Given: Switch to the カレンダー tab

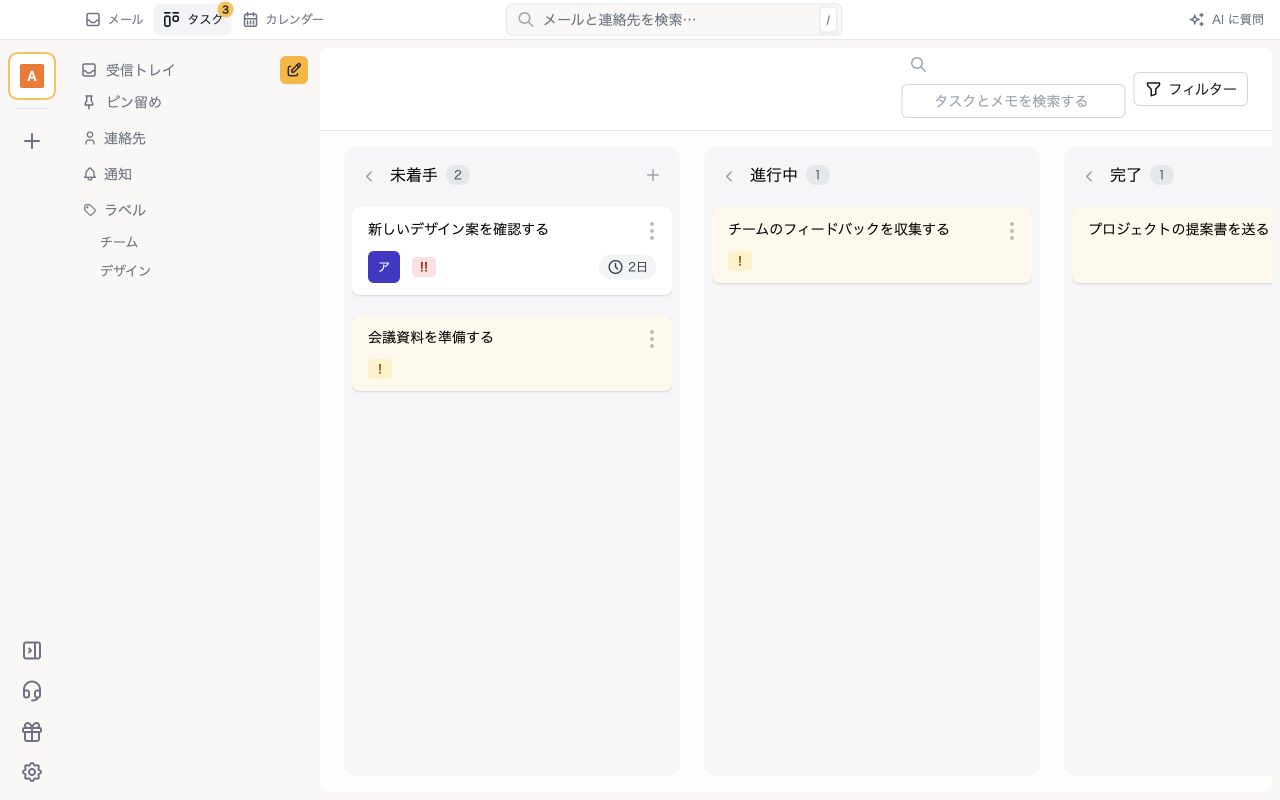Looking at the screenshot, I should pyautogui.click(x=283, y=19).
